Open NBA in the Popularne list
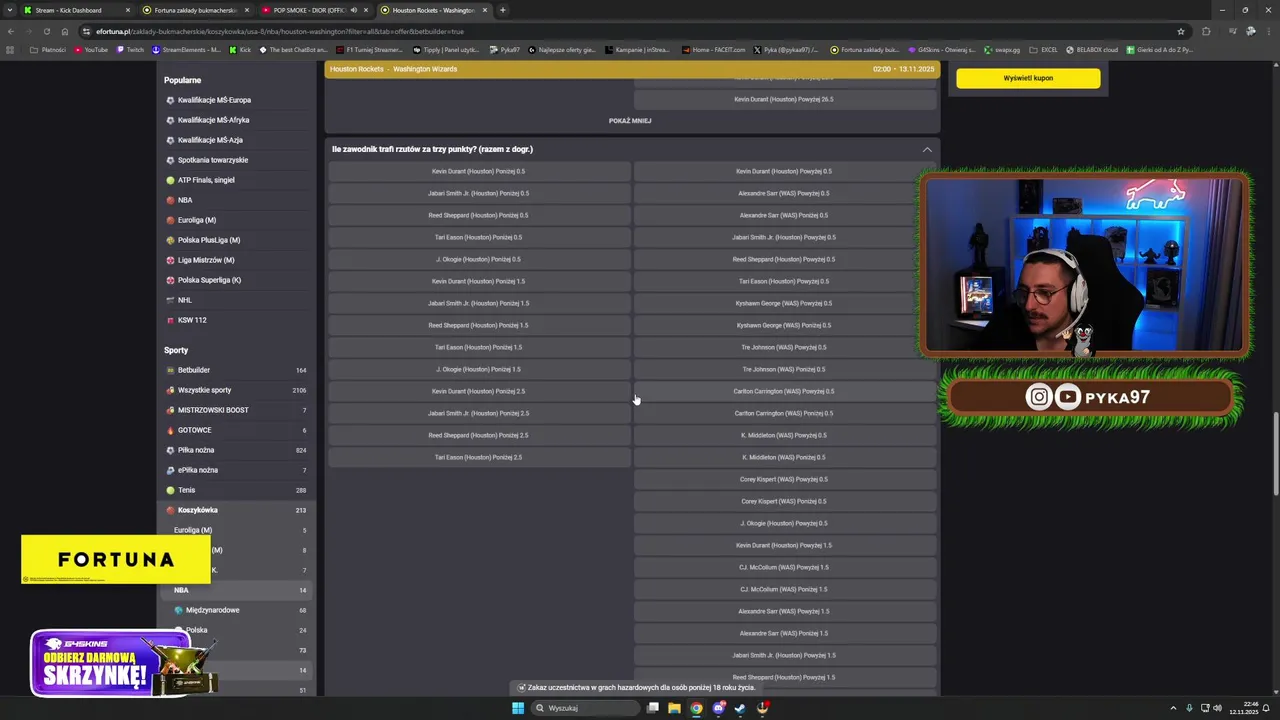Viewport: 1280px width, 720px height. [x=238, y=200]
